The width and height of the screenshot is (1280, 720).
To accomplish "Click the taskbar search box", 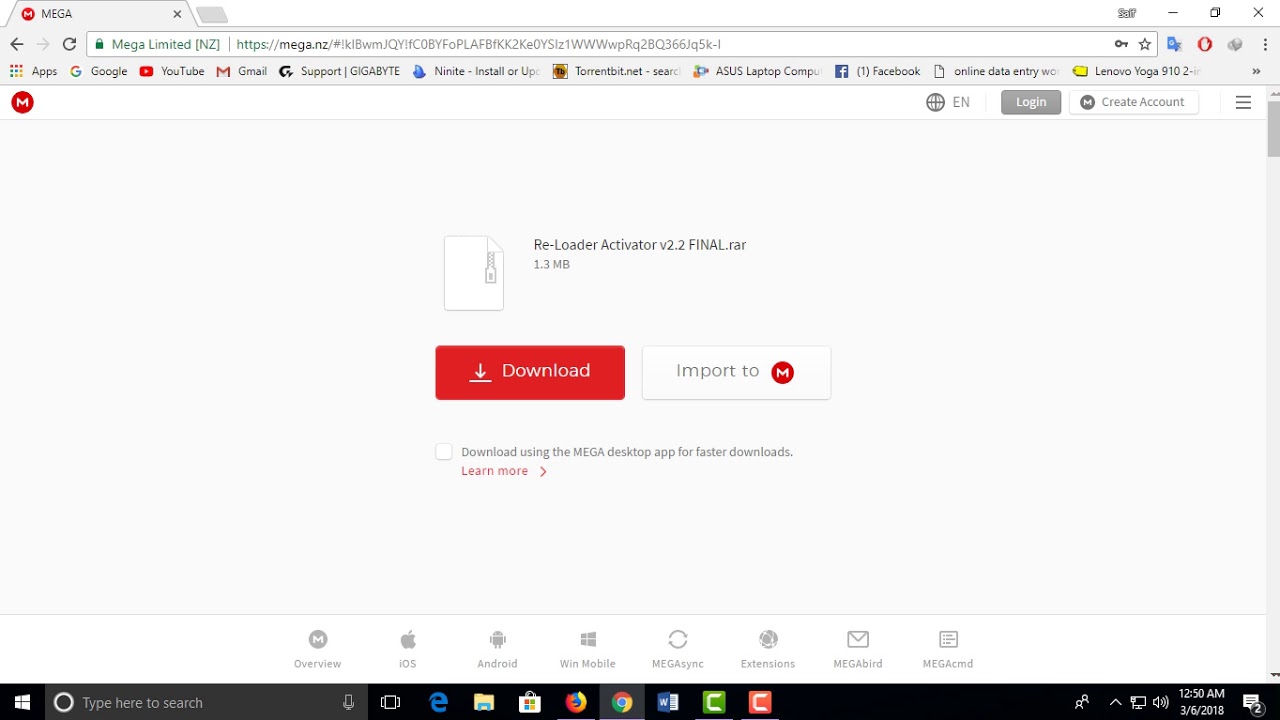I will [x=206, y=702].
